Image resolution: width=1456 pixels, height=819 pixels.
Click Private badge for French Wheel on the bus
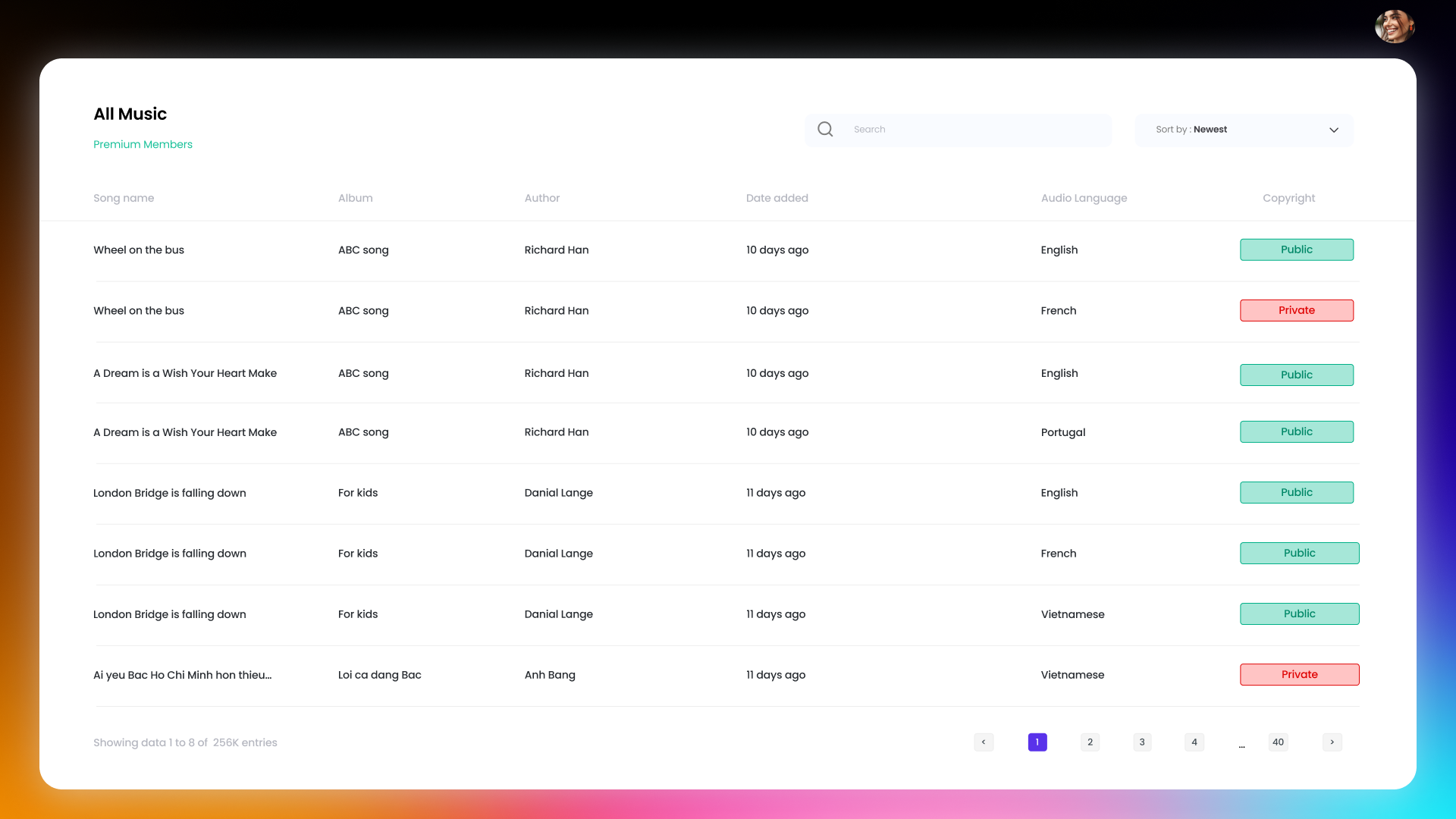(x=1296, y=310)
